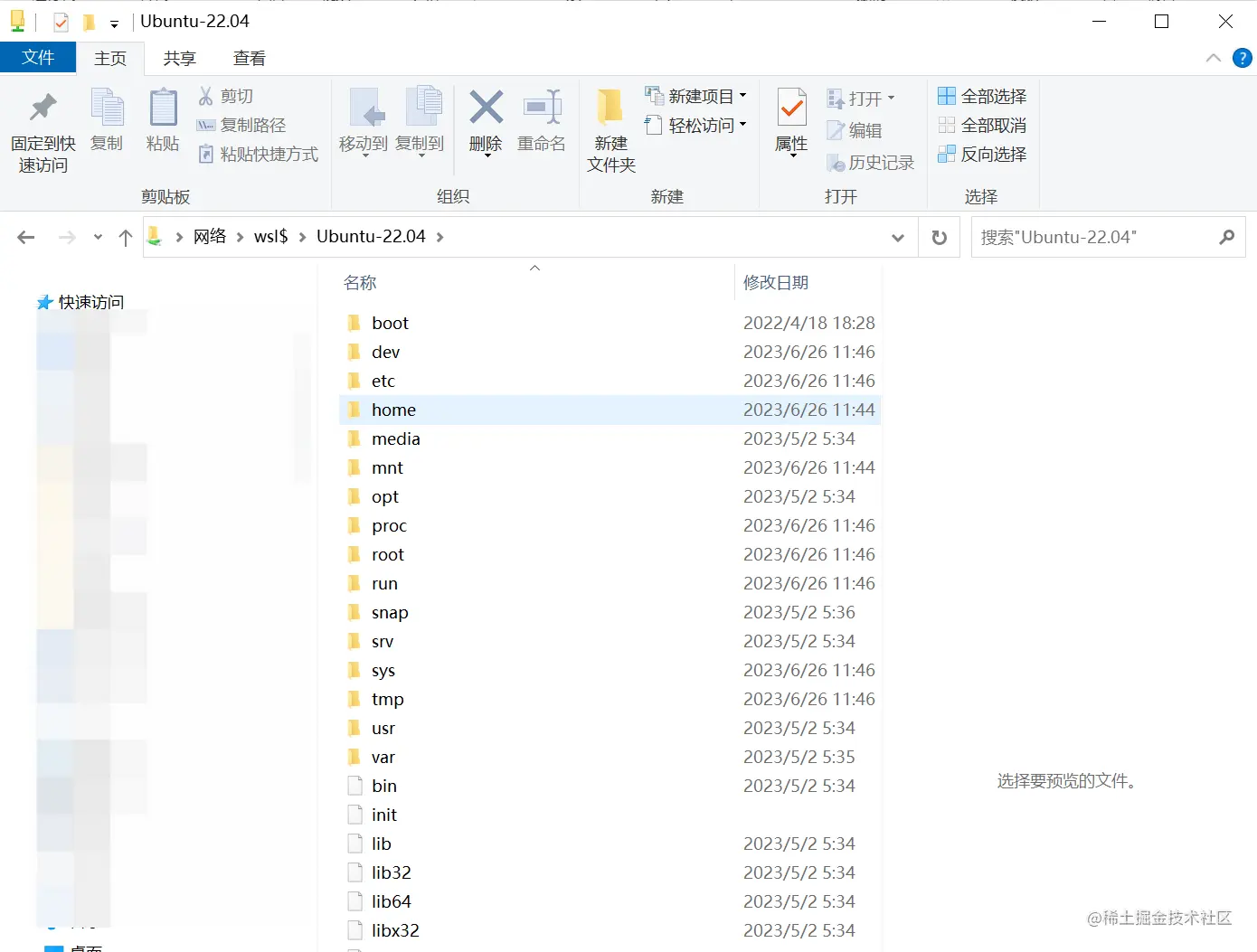Open the quick access toolbar customize dropdown
Image resolution: width=1257 pixels, height=952 pixels.
[x=115, y=24]
